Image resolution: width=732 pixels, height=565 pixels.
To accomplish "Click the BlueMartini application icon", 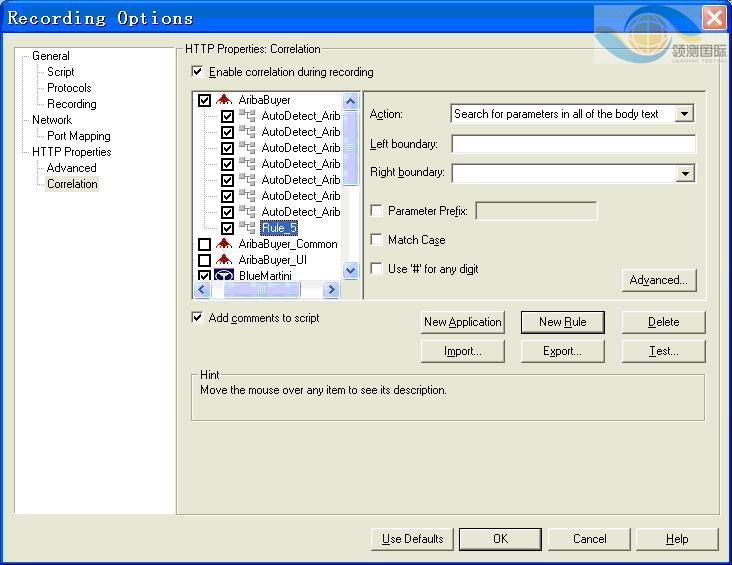I will pos(224,275).
